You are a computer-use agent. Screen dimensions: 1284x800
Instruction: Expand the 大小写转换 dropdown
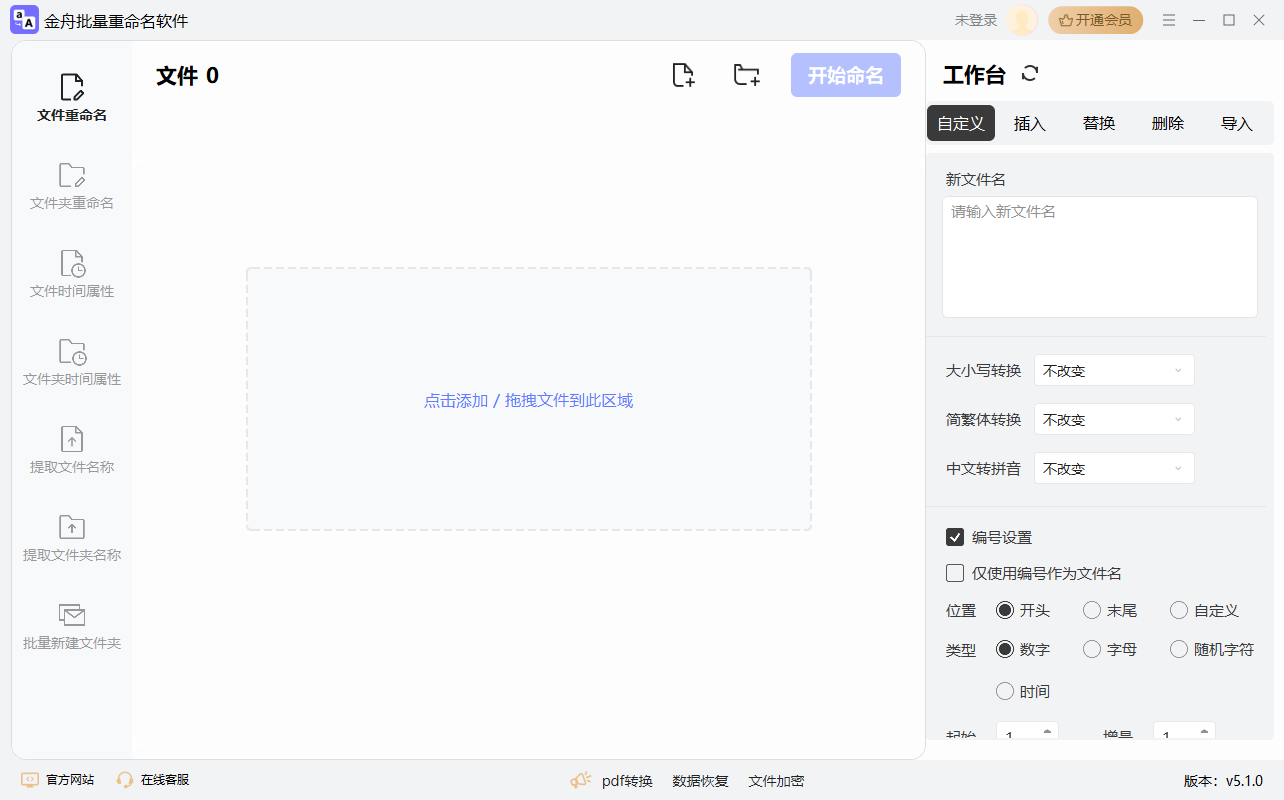[1114, 370]
